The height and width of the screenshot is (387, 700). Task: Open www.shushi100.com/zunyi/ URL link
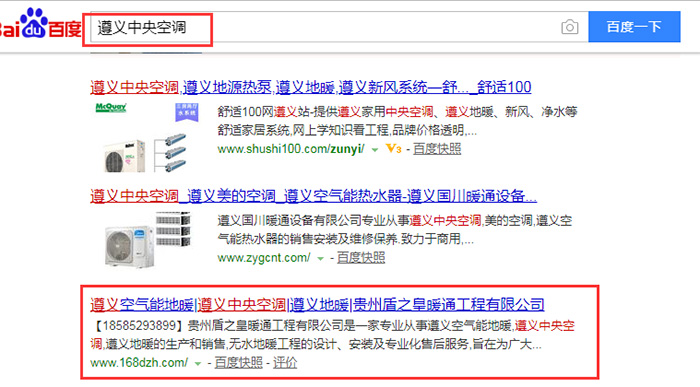click(x=291, y=149)
